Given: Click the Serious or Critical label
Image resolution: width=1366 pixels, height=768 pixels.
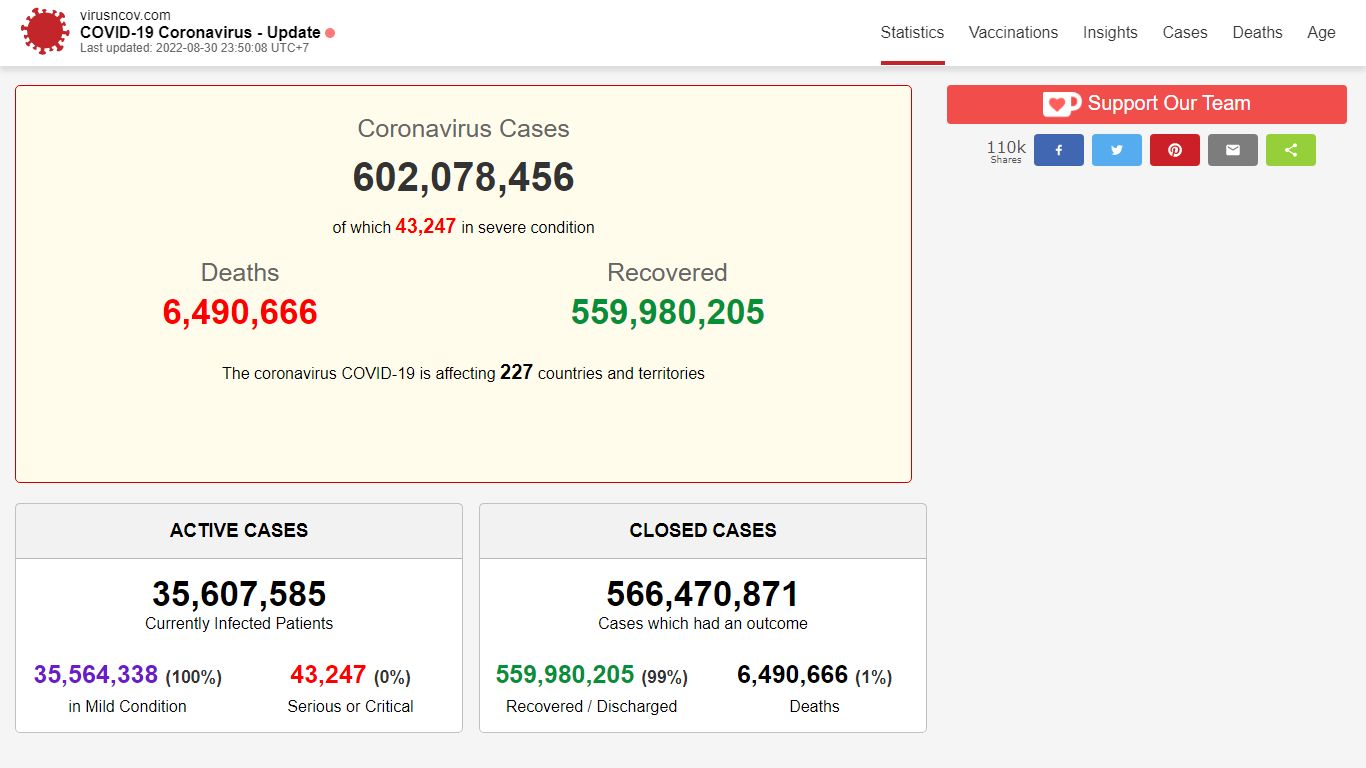Looking at the screenshot, I should [351, 706].
